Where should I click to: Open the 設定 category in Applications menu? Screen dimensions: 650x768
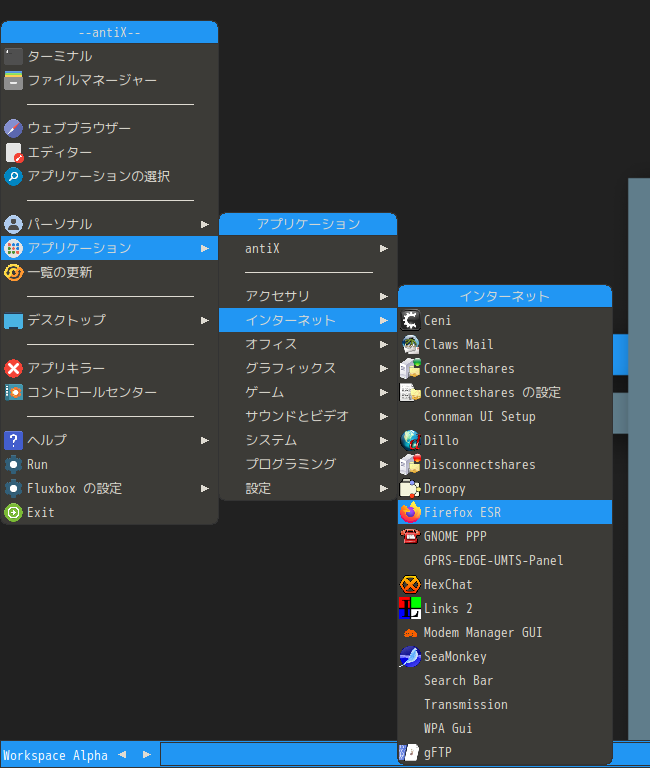click(308, 488)
